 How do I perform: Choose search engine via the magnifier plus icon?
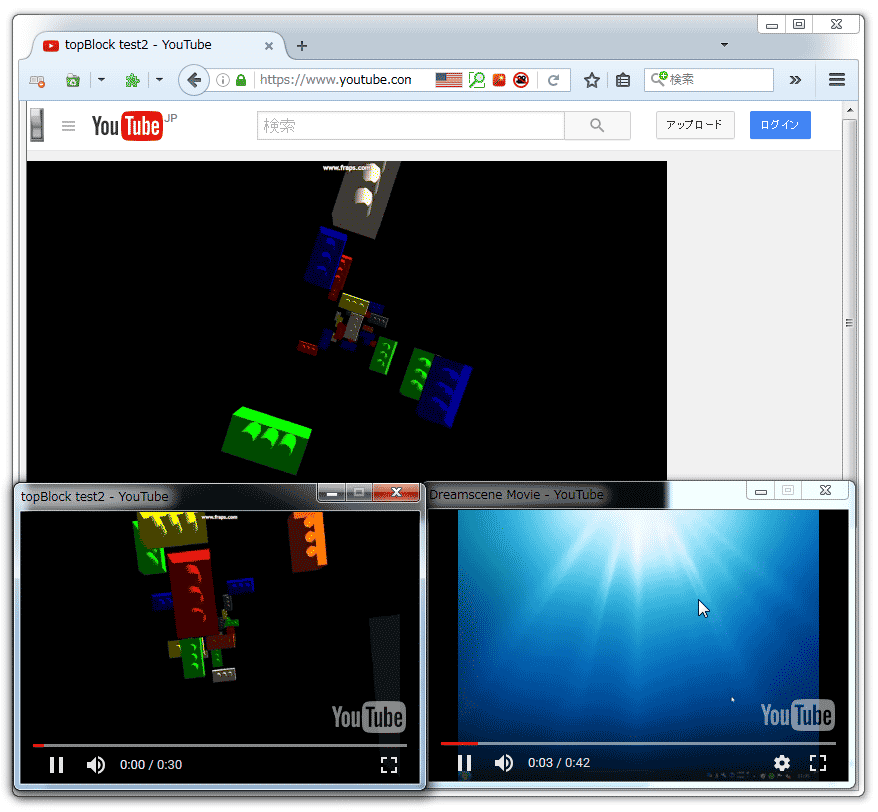click(x=658, y=78)
